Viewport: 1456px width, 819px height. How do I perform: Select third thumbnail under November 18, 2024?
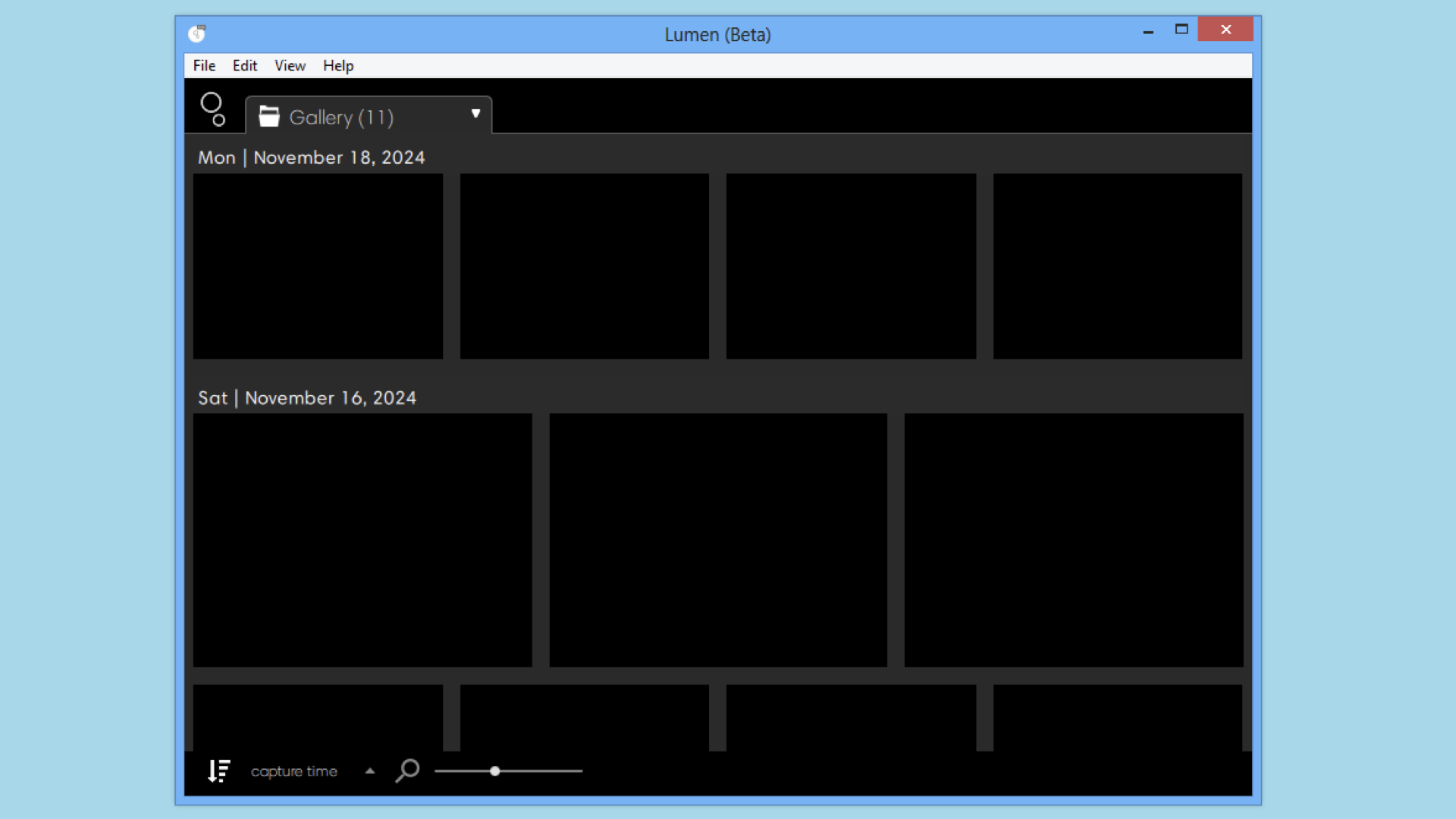(x=851, y=266)
